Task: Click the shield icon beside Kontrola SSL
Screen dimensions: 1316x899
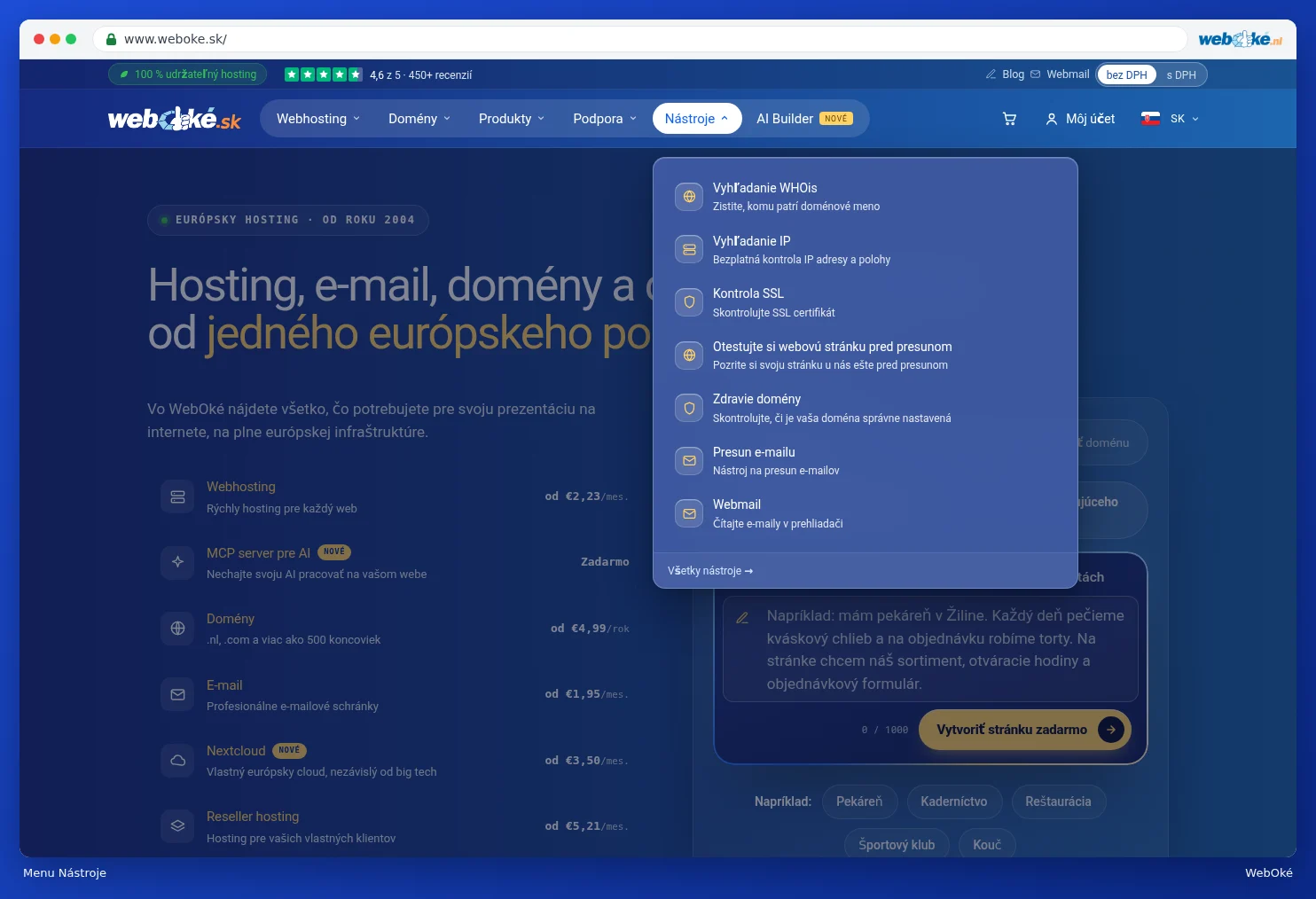Action: pyautogui.click(x=689, y=302)
